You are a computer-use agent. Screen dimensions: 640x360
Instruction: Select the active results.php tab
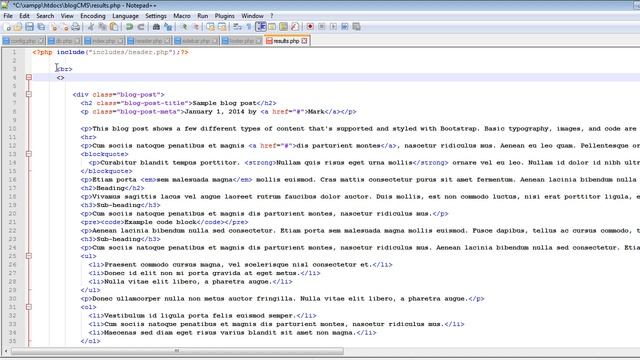coord(286,41)
